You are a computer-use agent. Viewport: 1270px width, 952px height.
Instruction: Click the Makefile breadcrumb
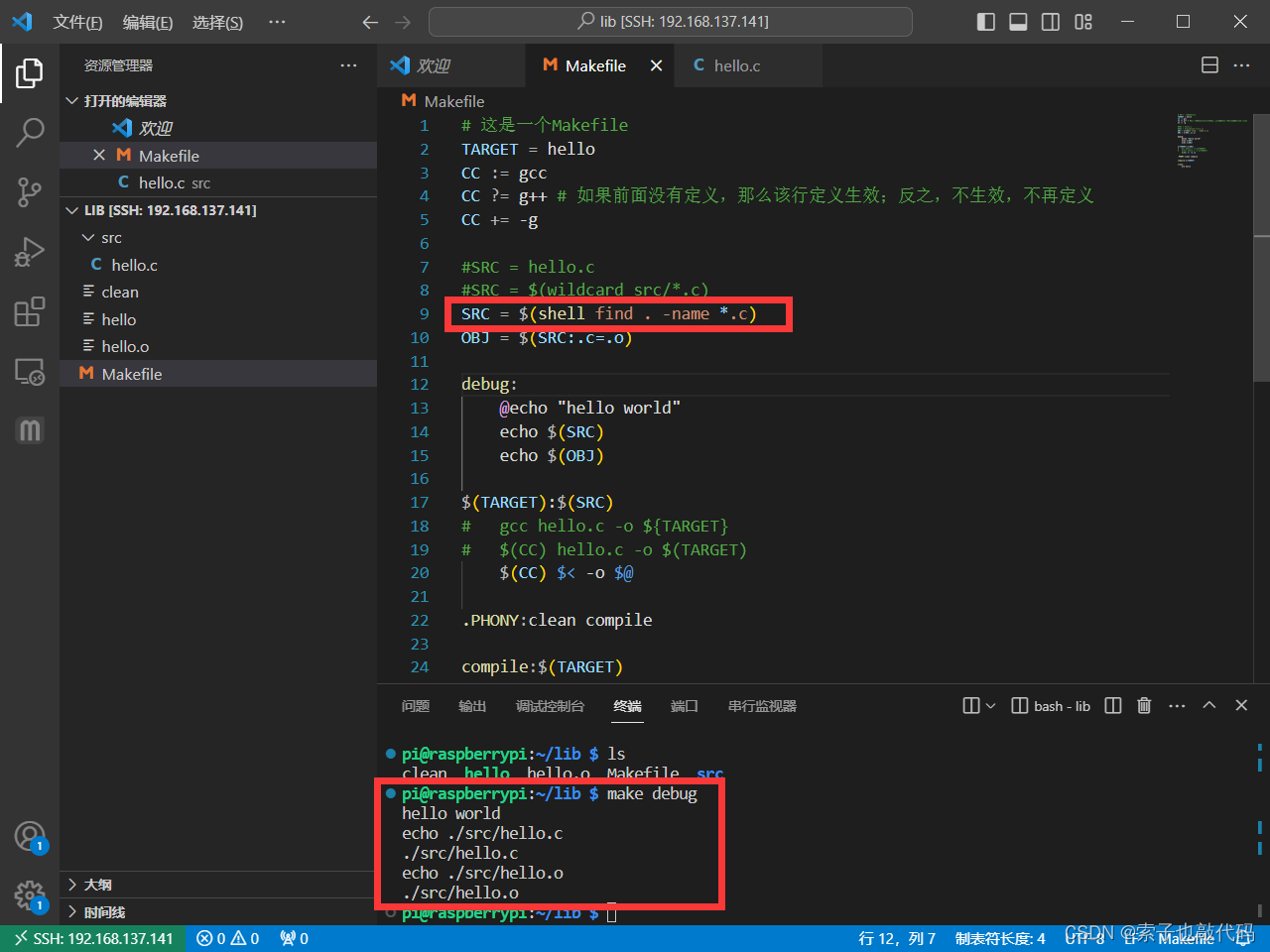tap(444, 101)
